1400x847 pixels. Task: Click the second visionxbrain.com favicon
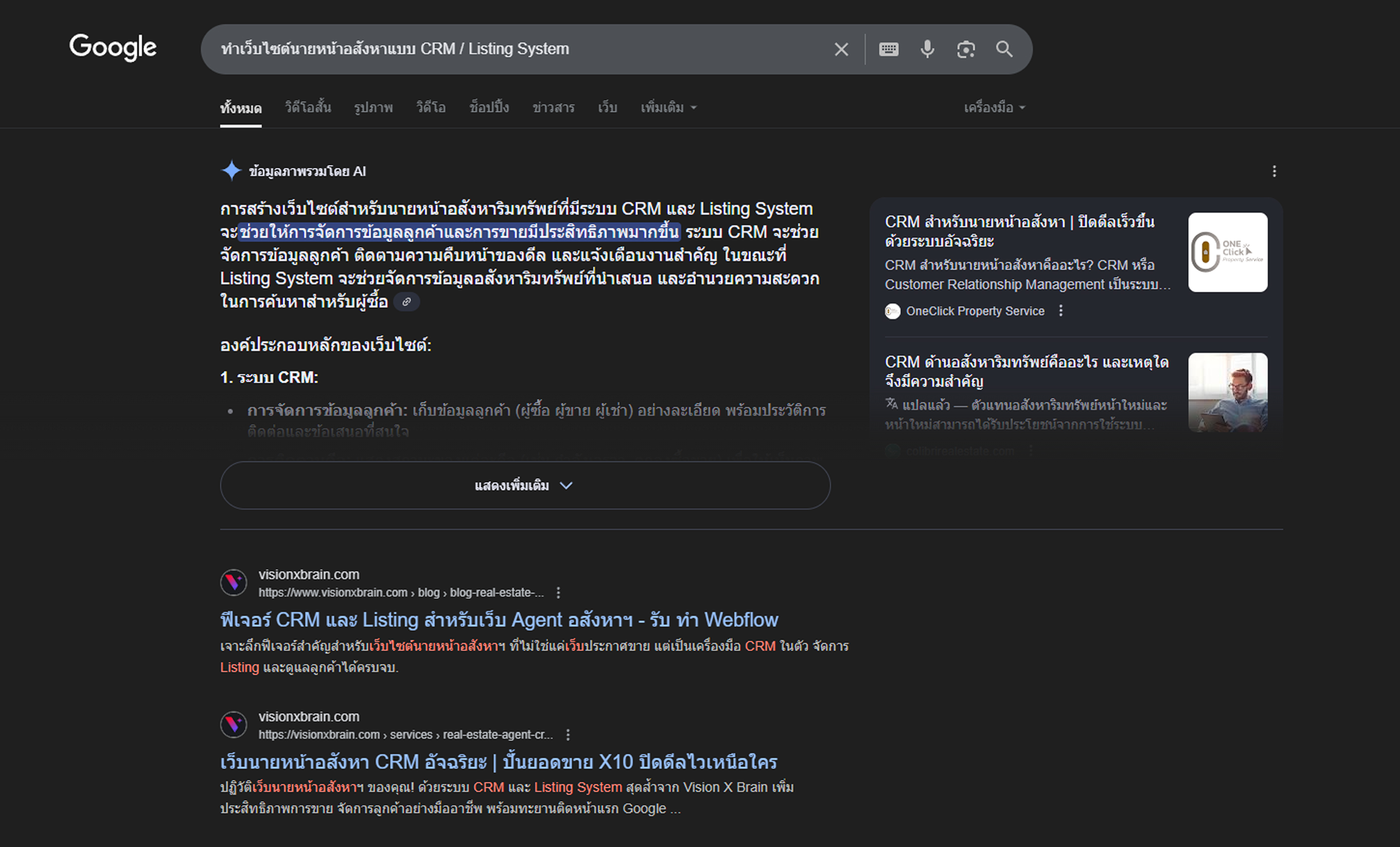pos(233,724)
